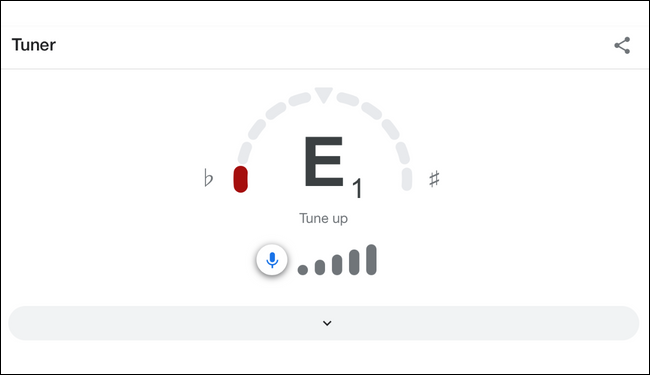Click the gray segment above red indicator
Screen dimensions: 650x375
pos(245,153)
